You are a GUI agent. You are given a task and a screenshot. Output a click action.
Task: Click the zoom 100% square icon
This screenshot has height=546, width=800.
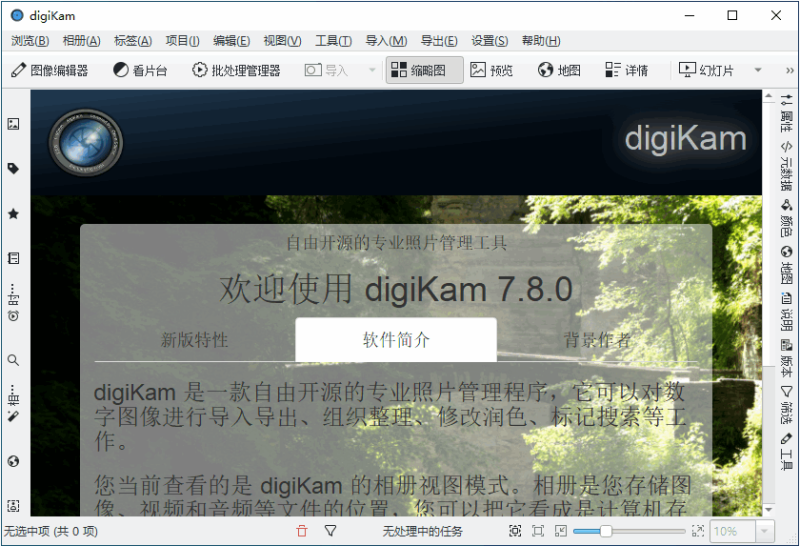tap(538, 531)
